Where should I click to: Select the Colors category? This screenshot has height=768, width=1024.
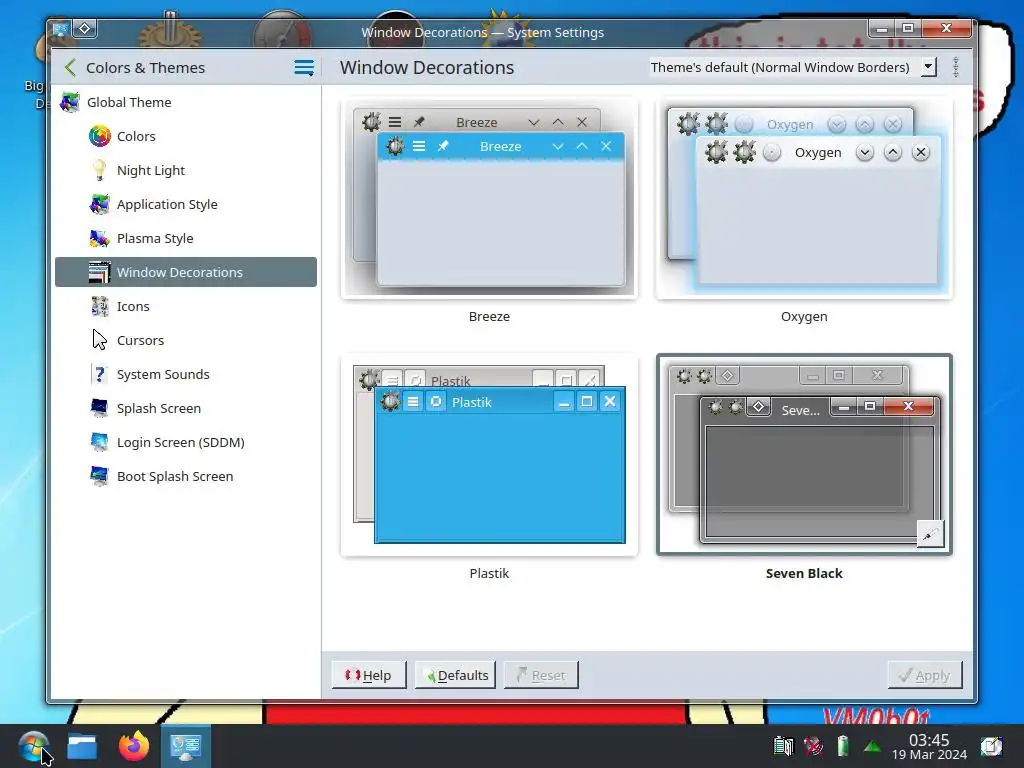point(186,136)
